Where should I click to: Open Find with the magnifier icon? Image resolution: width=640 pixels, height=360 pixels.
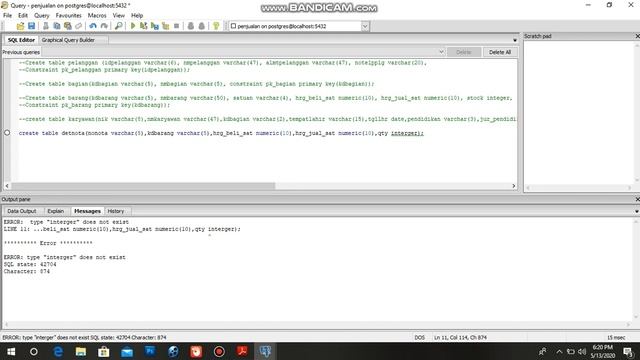[118, 26]
